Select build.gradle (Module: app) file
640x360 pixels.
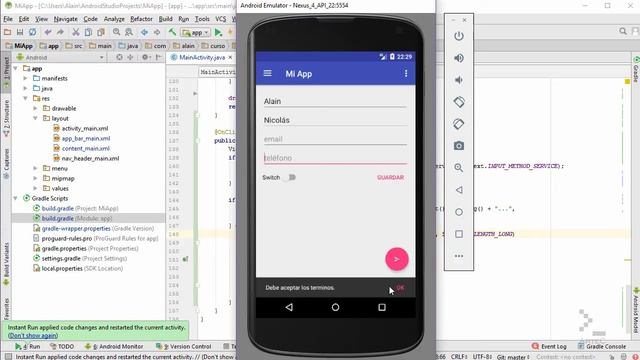coord(77,218)
